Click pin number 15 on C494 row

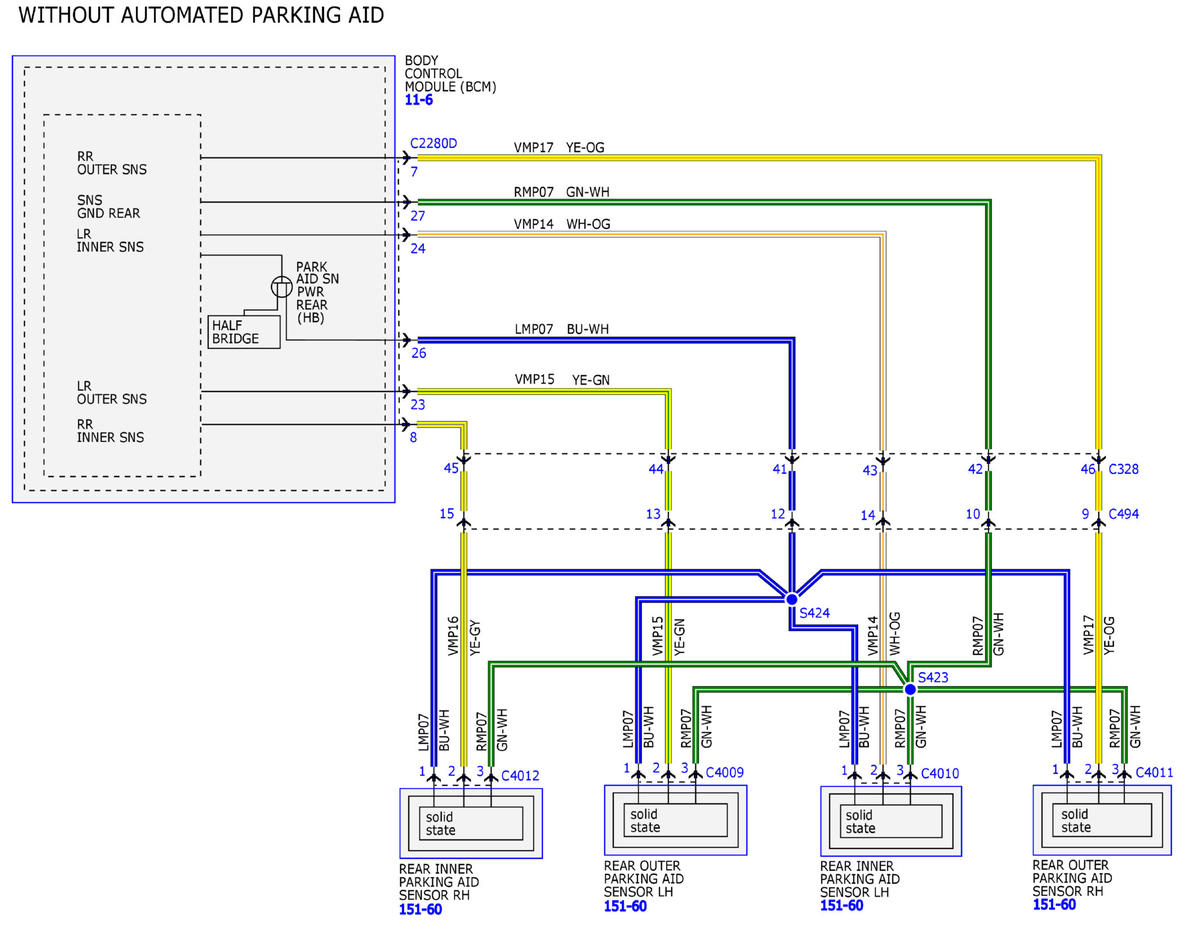(x=446, y=514)
